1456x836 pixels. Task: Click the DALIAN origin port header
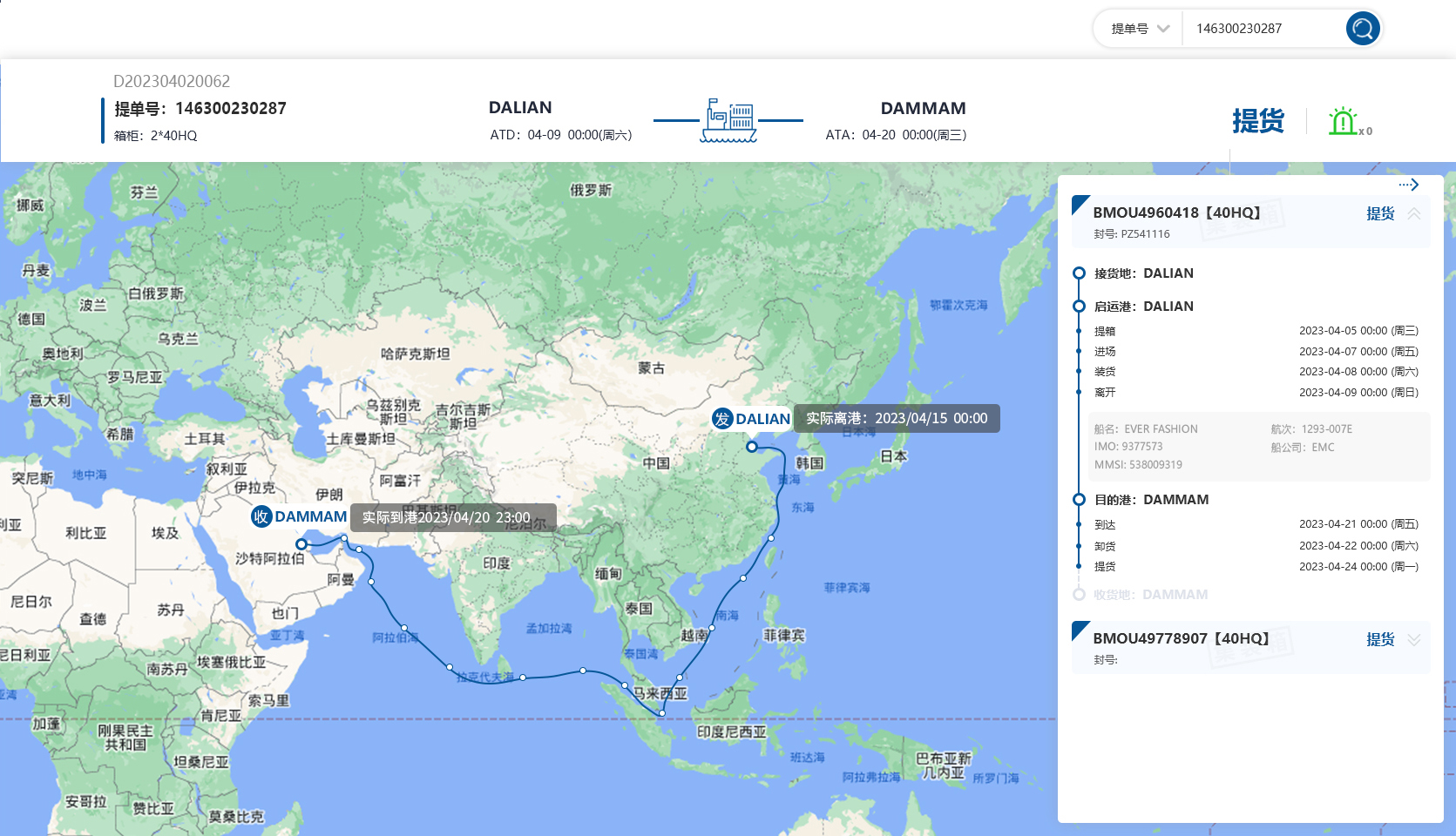pyautogui.click(x=520, y=108)
